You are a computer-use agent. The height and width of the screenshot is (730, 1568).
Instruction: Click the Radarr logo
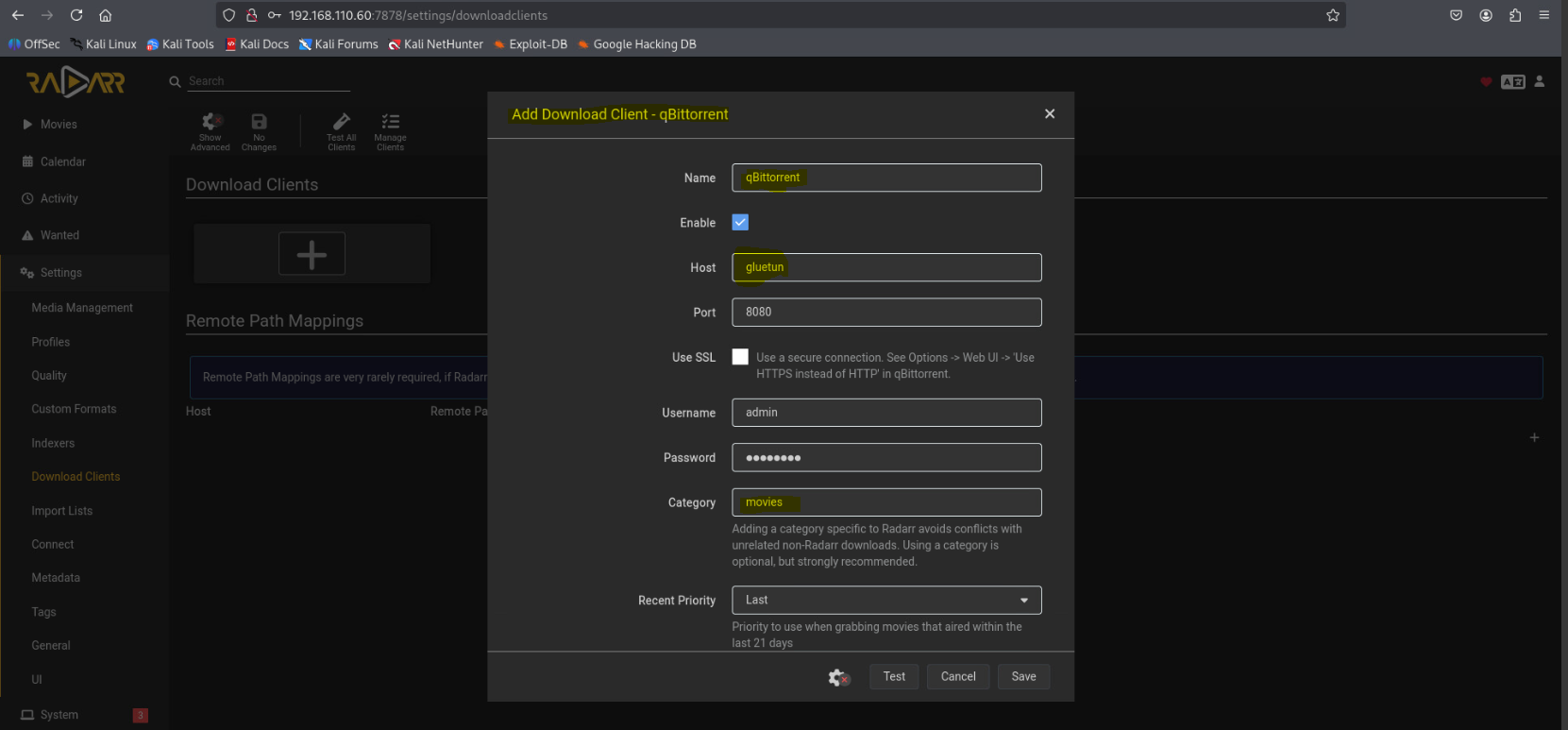coord(76,83)
